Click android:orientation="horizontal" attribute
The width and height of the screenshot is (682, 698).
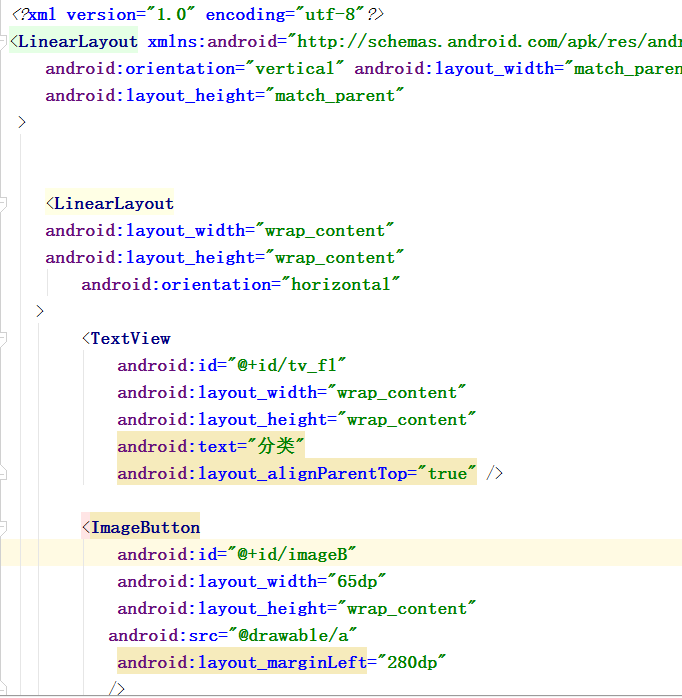pyautogui.click(x=240, y=284)
